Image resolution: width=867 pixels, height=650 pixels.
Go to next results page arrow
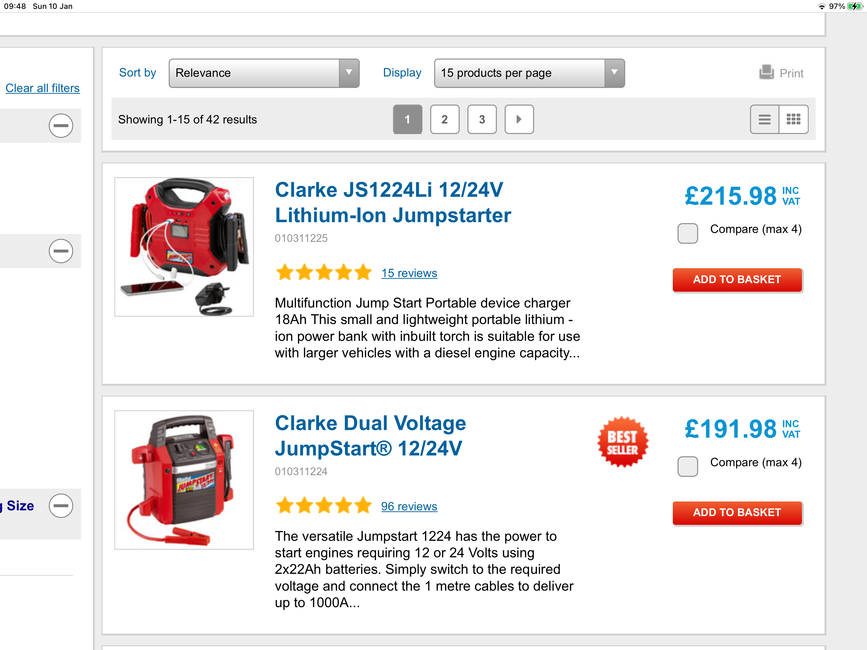(x=519, y=119)
